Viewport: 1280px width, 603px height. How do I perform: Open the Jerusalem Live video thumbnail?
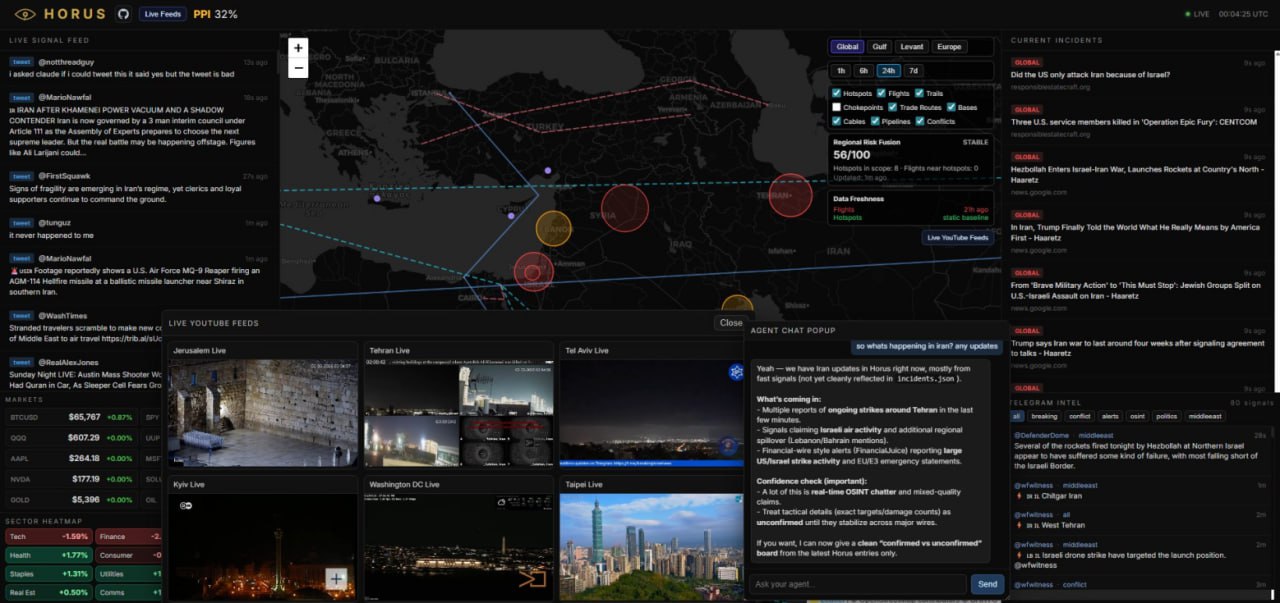[264, 413]
